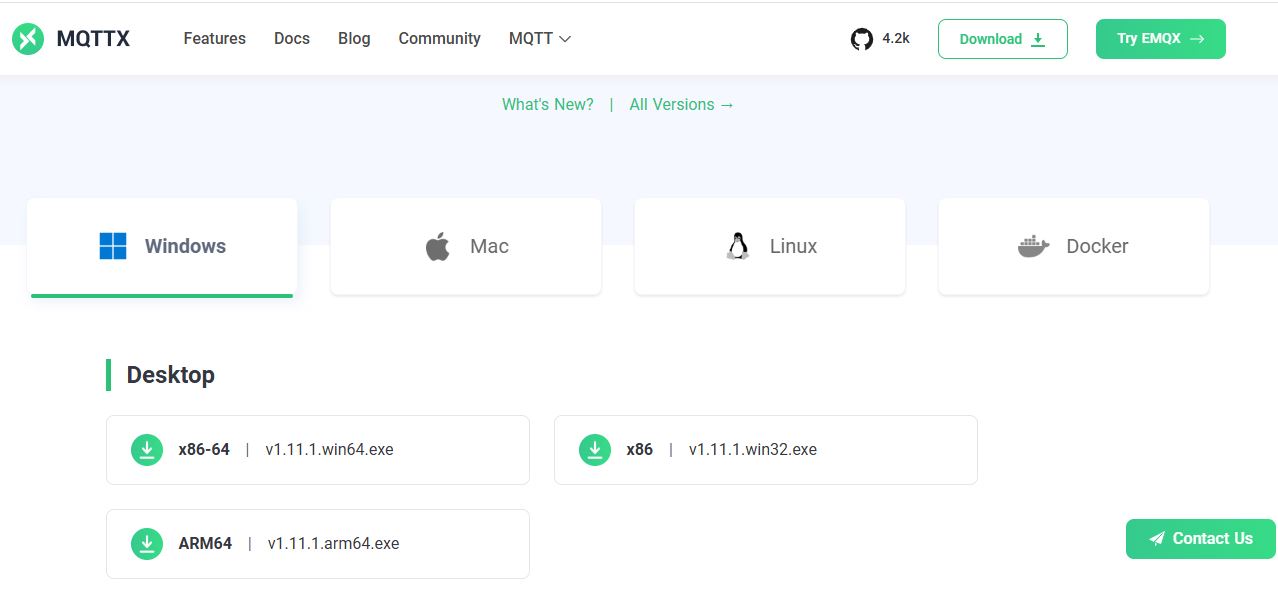Click the Docker whale icon
Image resolution: width=1278 pixels, height=595 pixels.
click(x=1034, y=246)
